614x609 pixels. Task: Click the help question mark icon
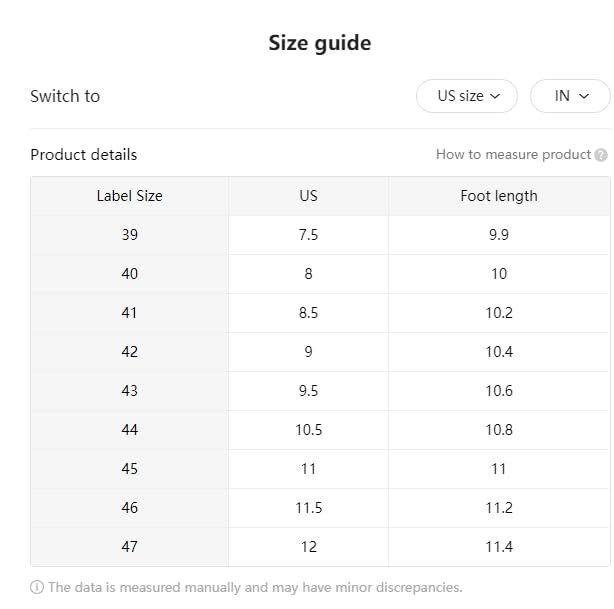point(601,155)
